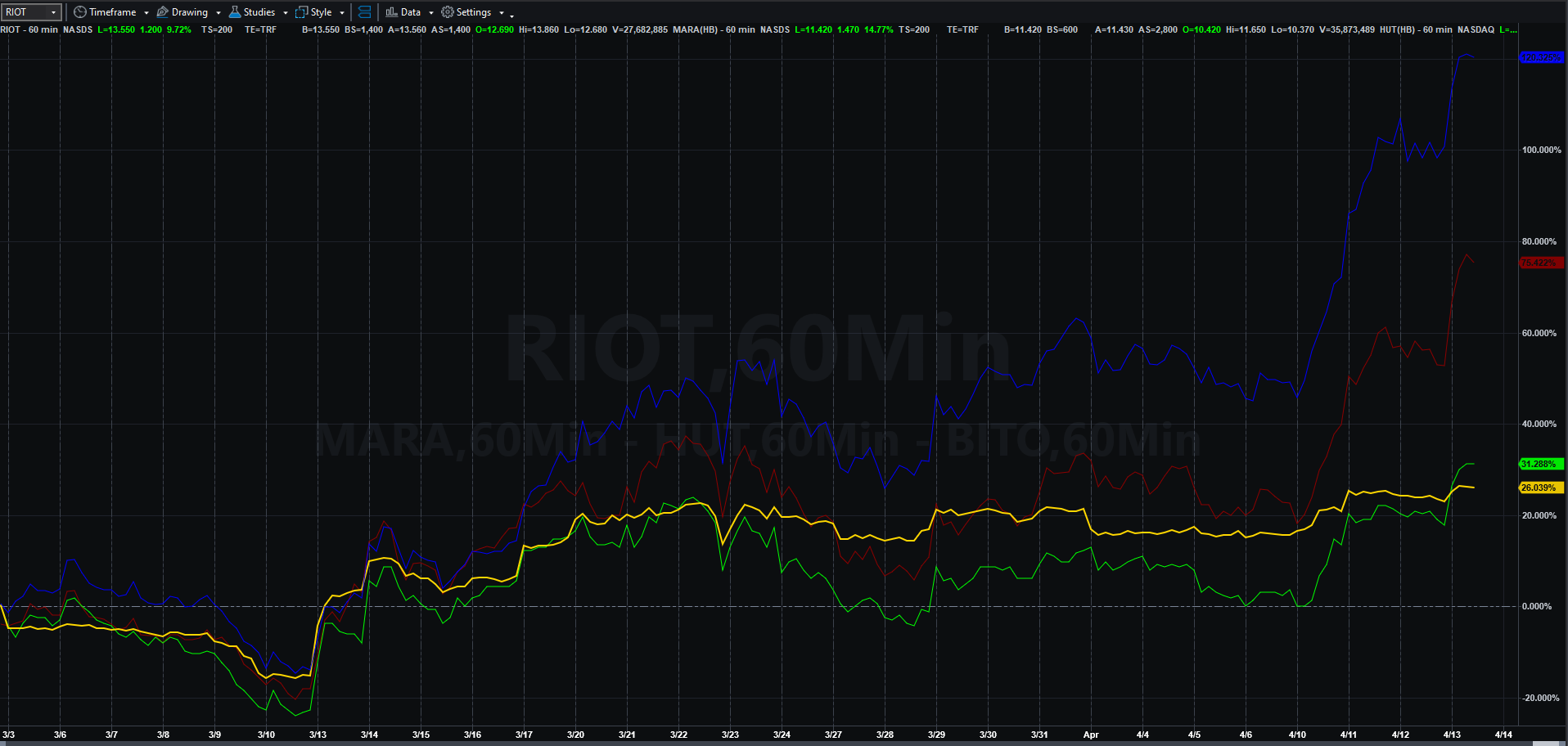Click MARA bid size 'BS=600'

pos(1062,29)
